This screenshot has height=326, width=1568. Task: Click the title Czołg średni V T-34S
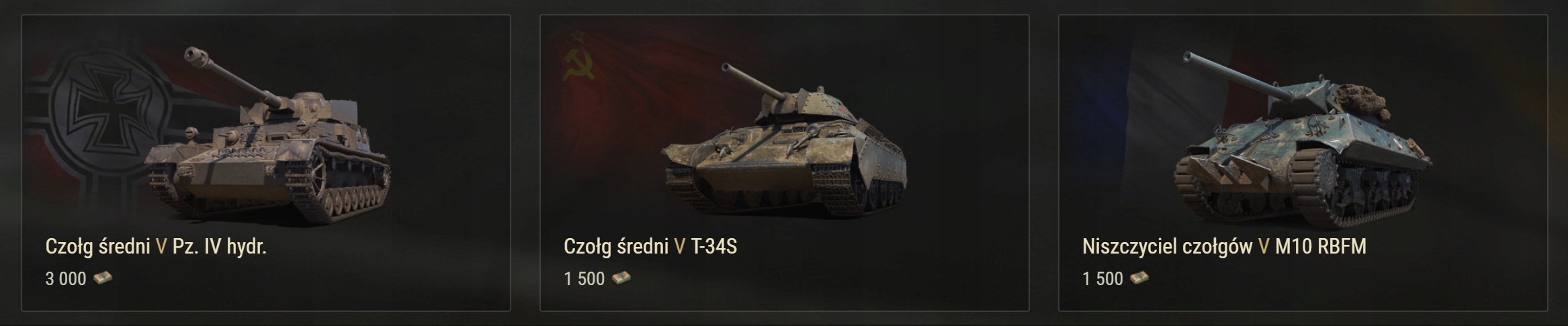650,247
